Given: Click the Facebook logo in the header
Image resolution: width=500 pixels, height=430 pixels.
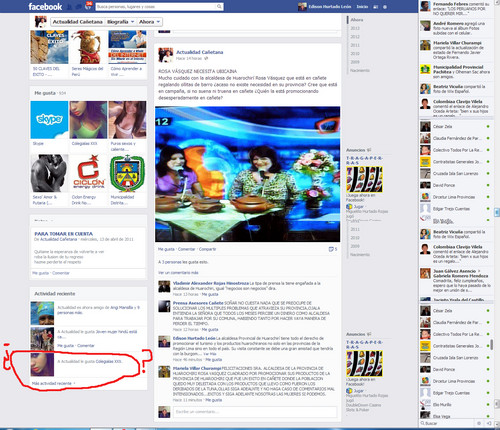Looking at the screenshot, I should [x=45, y=7].
